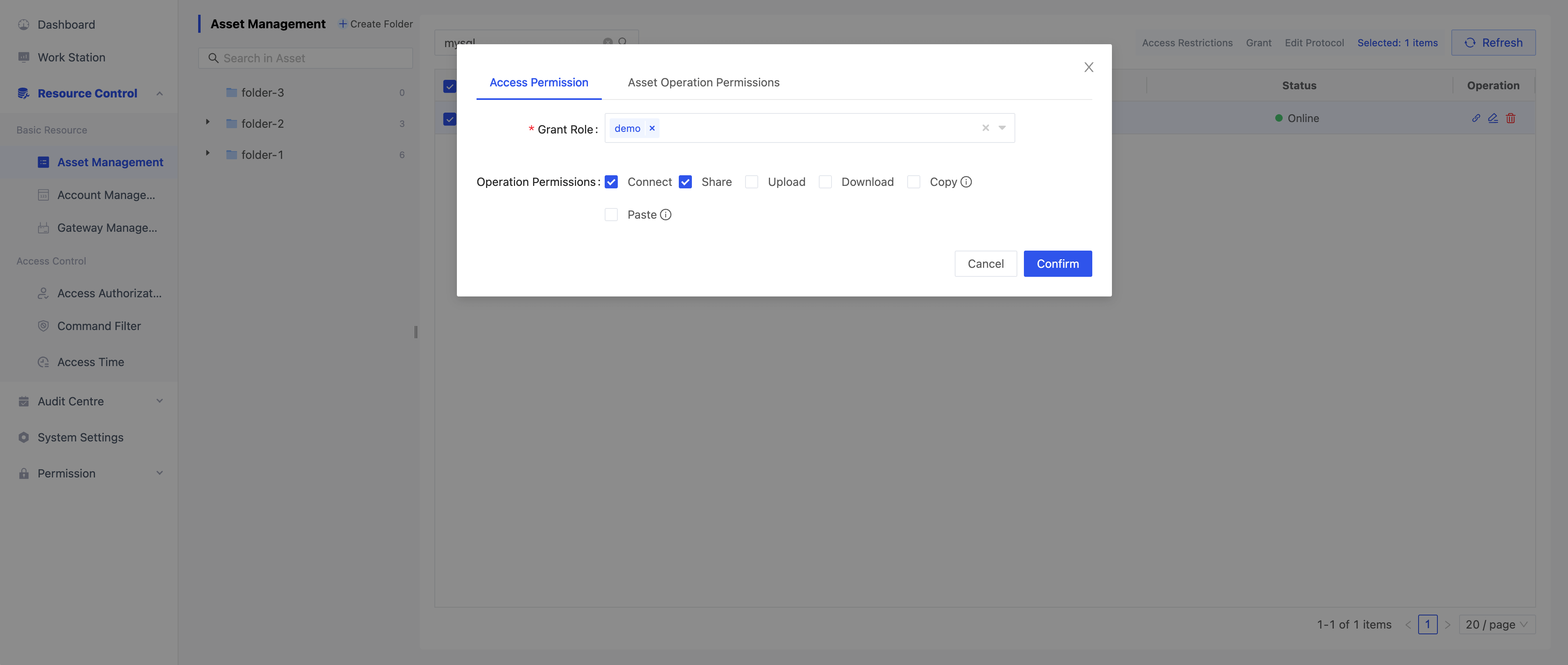
Task: Clear all selected grant roles
Action: click(x=985, y=128)
